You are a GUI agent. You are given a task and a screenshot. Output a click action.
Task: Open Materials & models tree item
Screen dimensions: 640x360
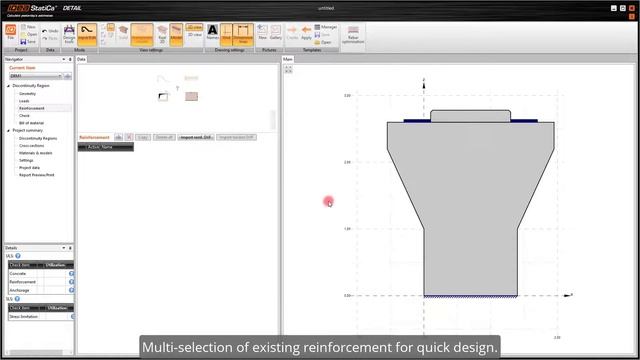(x=36, y=153)
